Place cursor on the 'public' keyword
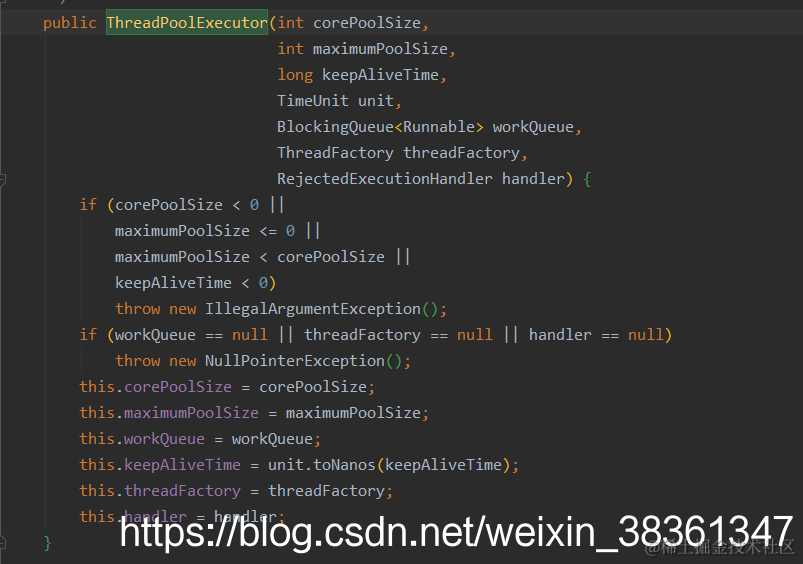 tap(70, 23)
